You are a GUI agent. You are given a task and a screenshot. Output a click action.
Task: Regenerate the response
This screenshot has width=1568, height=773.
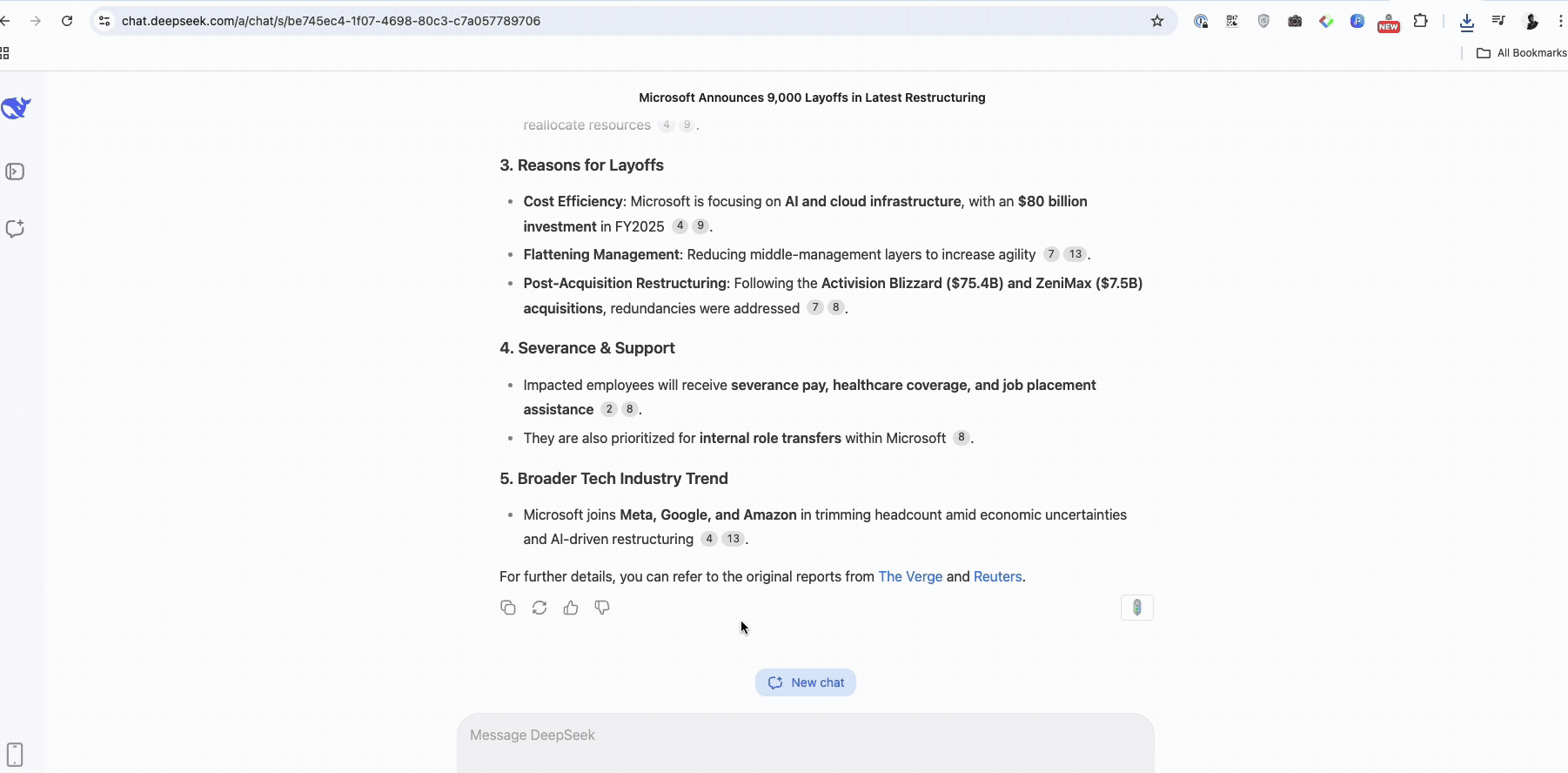point(539,608)
